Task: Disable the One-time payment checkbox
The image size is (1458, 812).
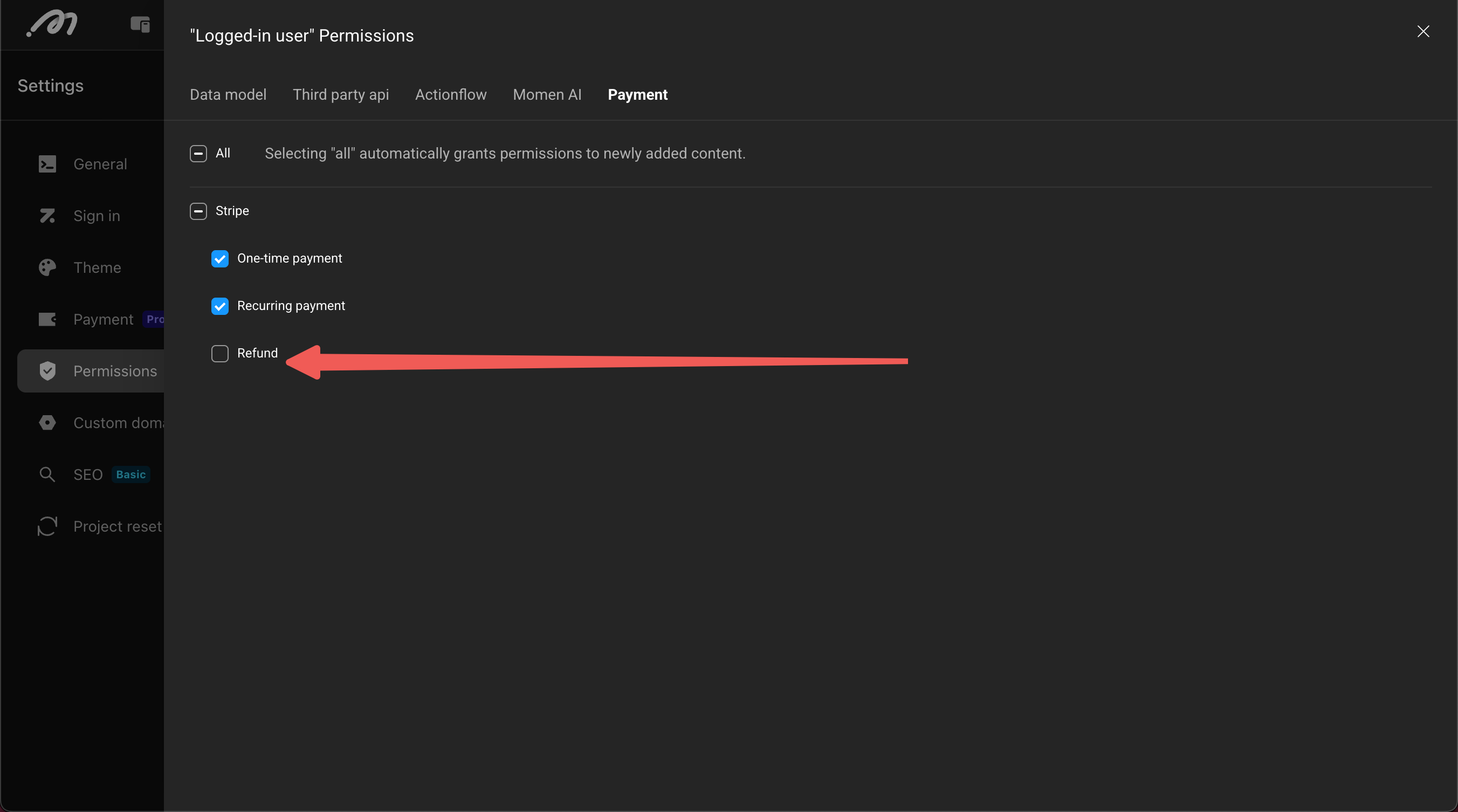Action: click(220, 259)
